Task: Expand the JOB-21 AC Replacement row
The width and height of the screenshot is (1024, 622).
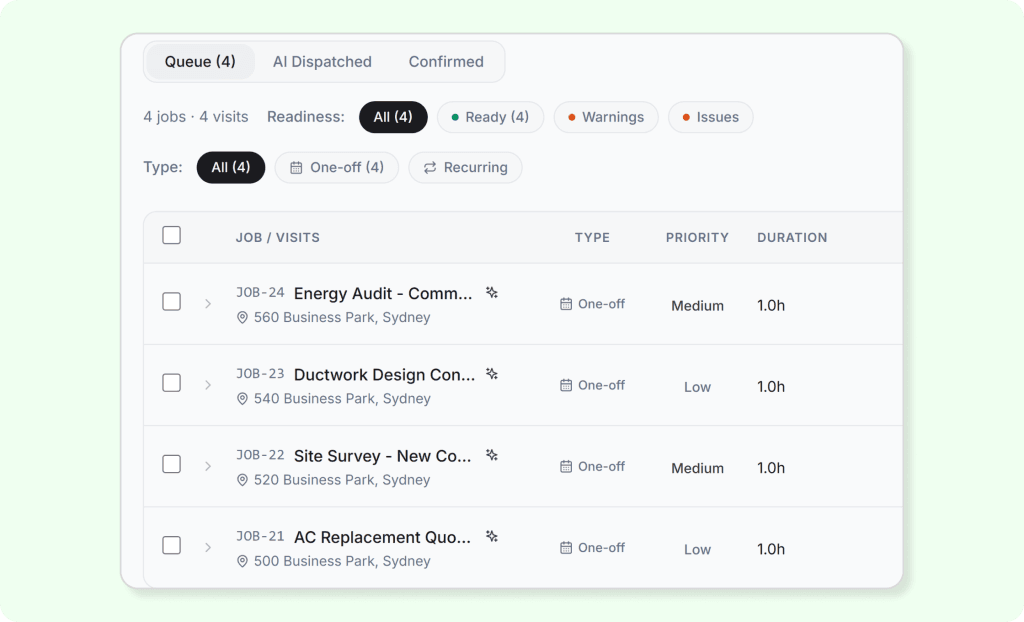Action: click(x=208, y=547)
